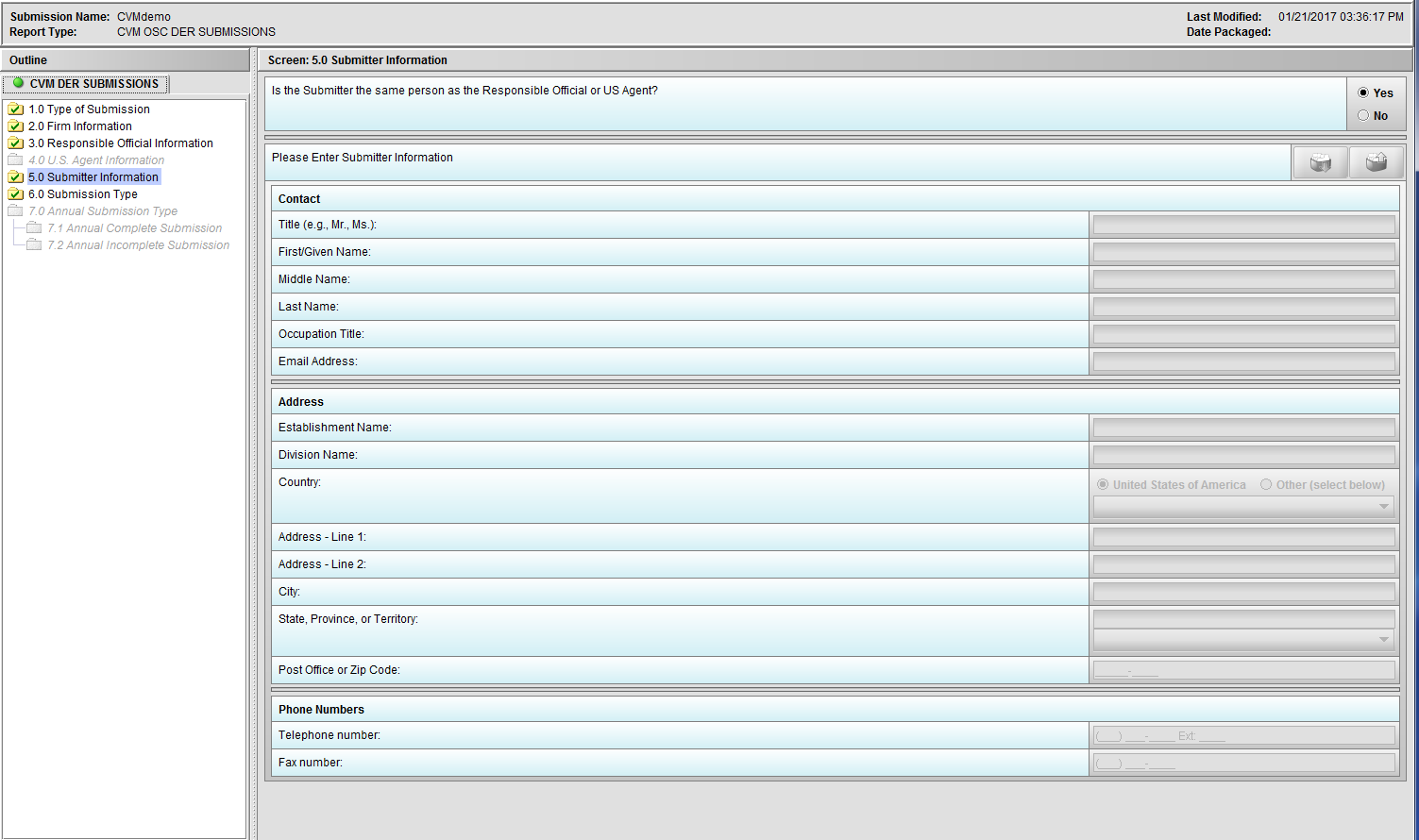
Task: Click the "Outline" panel header
Action: 28,60
